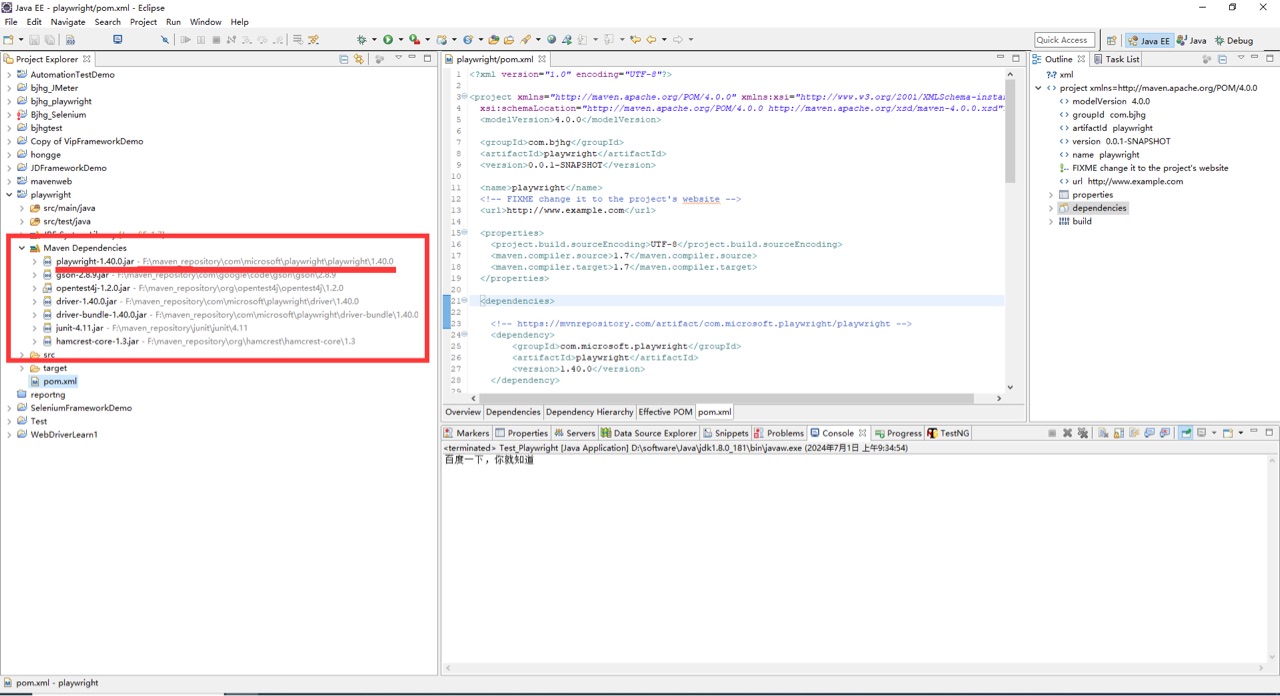Image resolution: width=1280 pixels, height=696 pixels.
Task: Switch to the Task List tab
Action: point(1116,59)
